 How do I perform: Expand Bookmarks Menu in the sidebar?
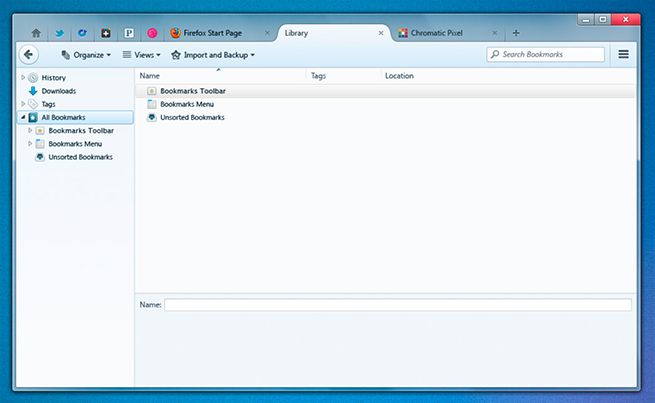30,144
